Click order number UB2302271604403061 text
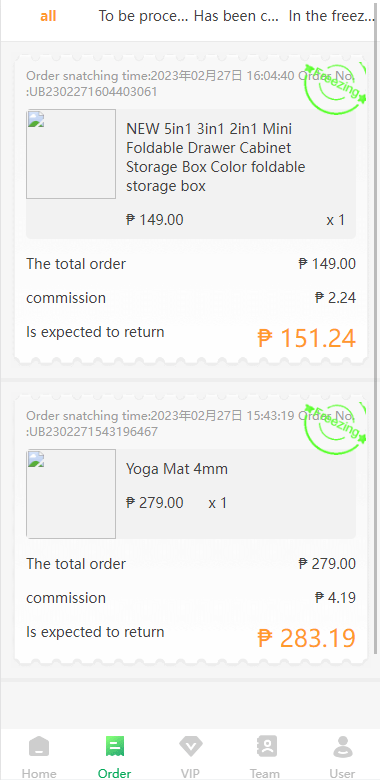 coord(93,92)
